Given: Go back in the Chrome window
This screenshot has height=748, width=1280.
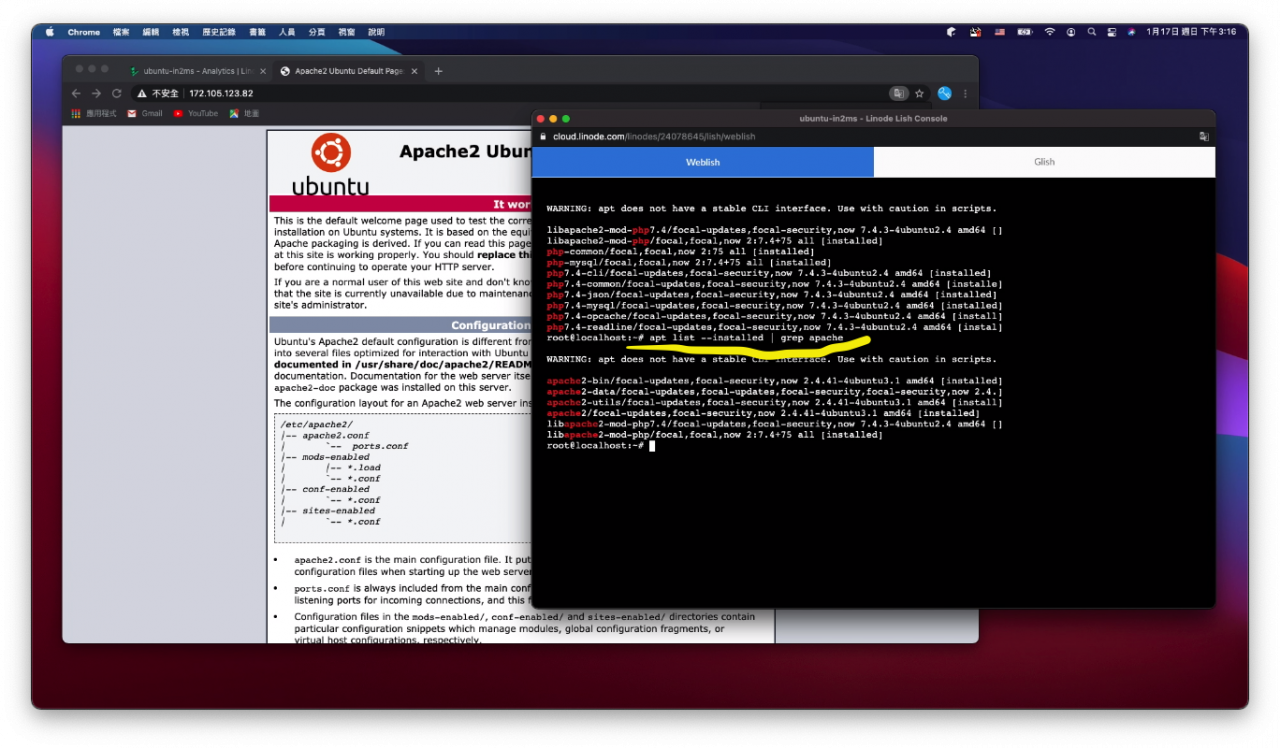Looking at the screenshot, I should point(76,93).
